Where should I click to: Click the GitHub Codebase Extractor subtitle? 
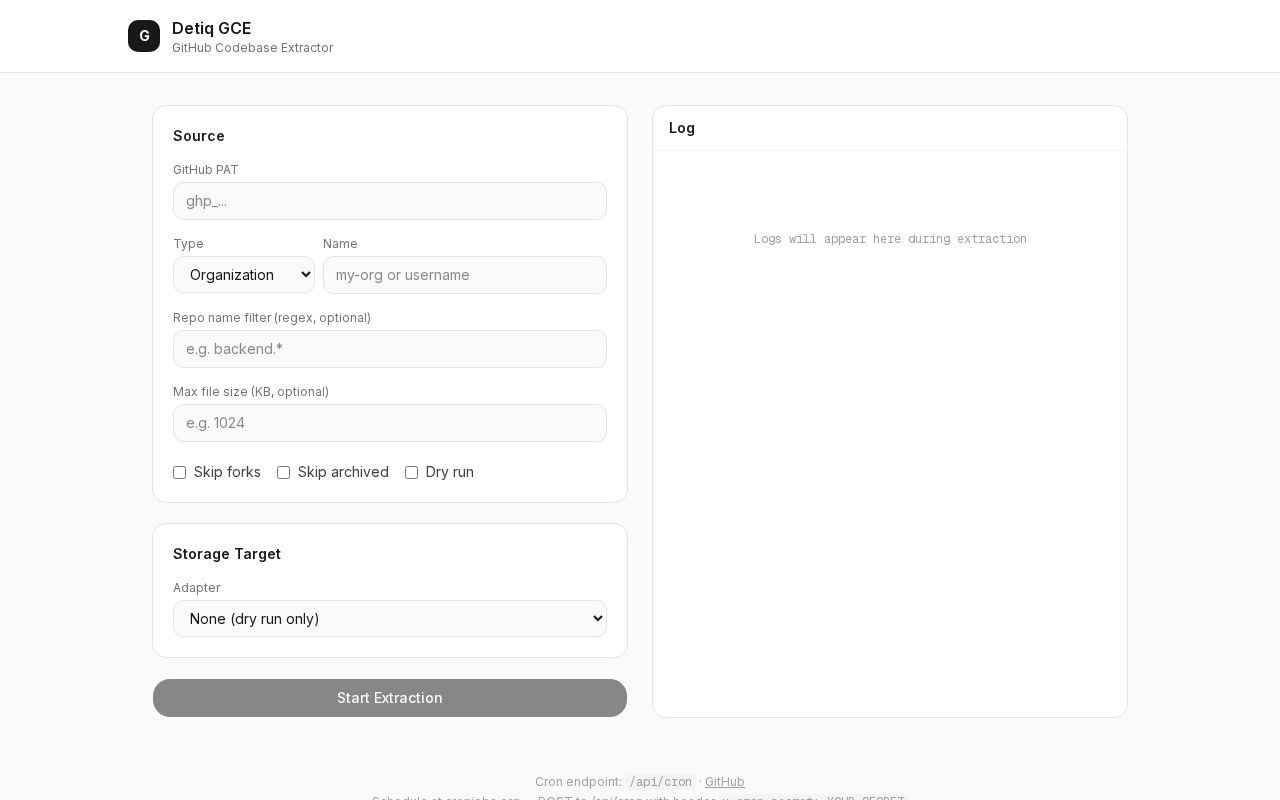coord(252,48)
